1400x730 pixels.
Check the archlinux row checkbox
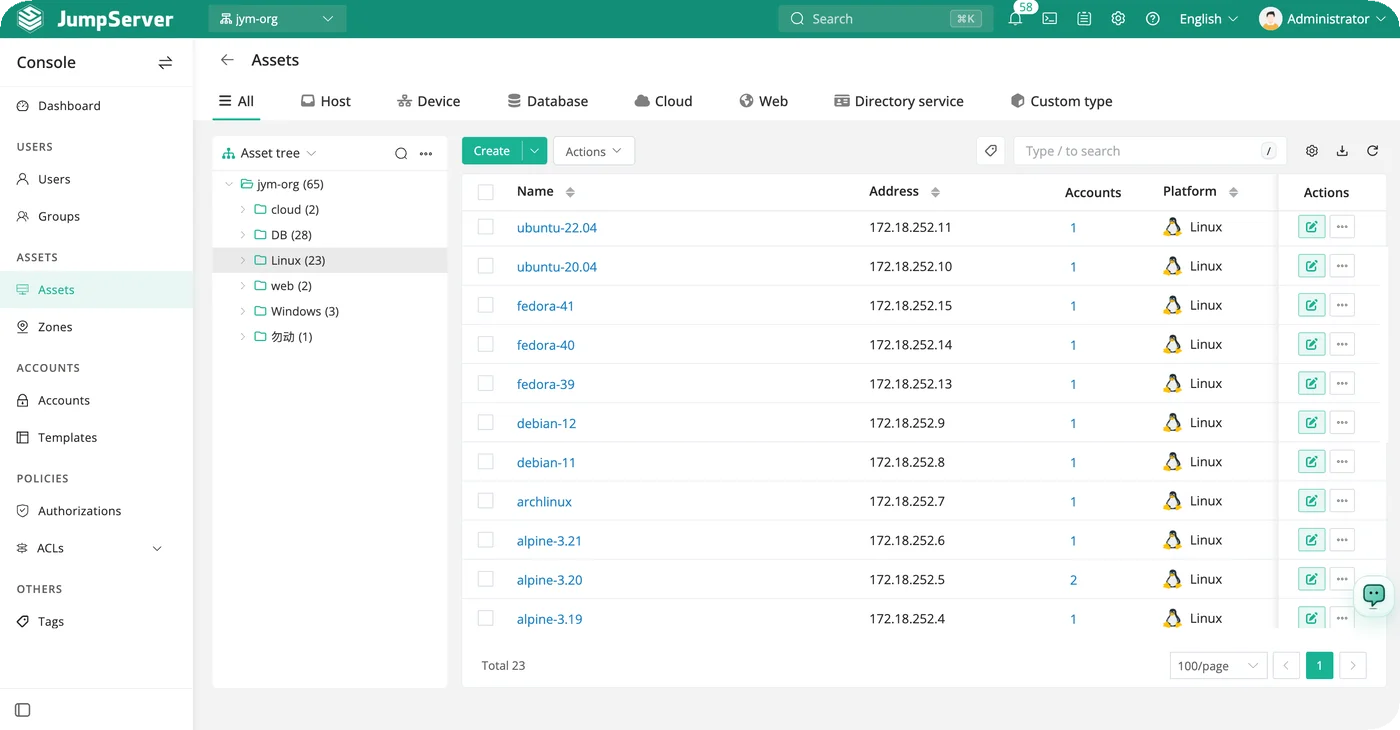(x=486, y=501)
